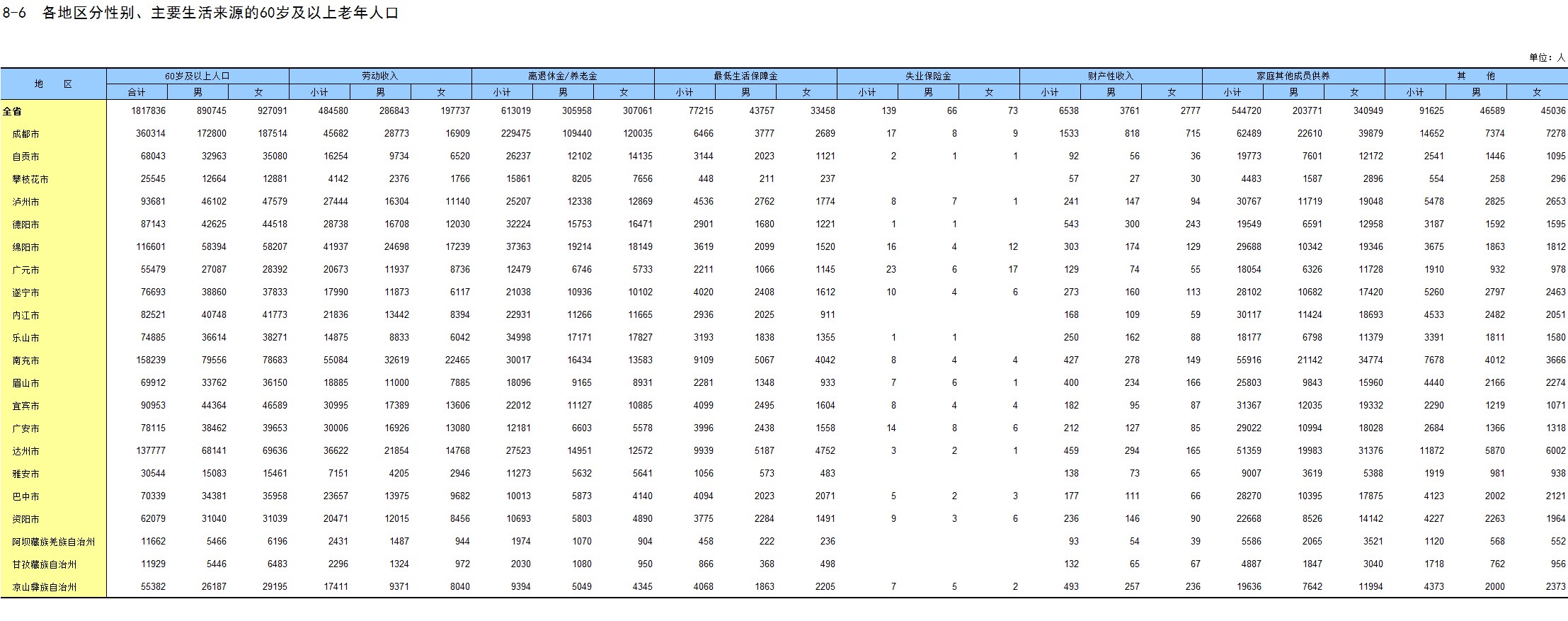Click the 全省 minimum living allowance value 77215
This screenshot has width=1568, height=621.
[x=701, y=111]
